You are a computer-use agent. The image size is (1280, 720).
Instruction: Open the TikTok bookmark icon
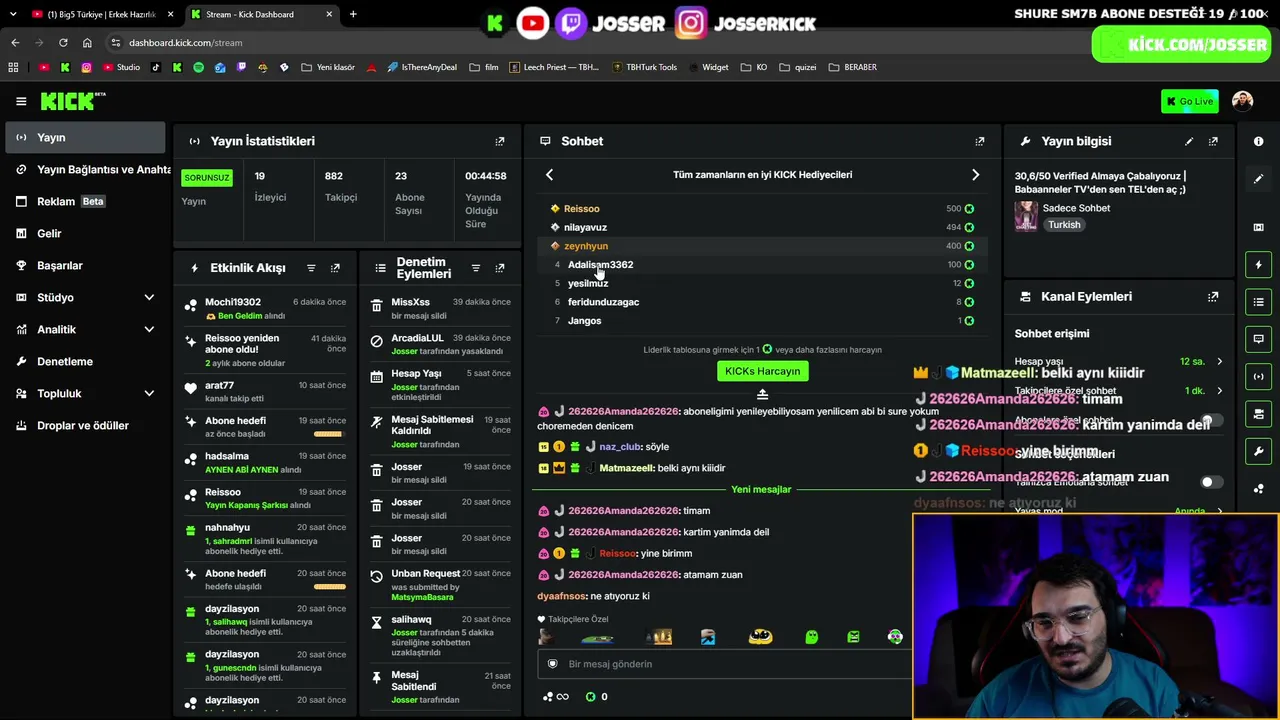[156, 67]
